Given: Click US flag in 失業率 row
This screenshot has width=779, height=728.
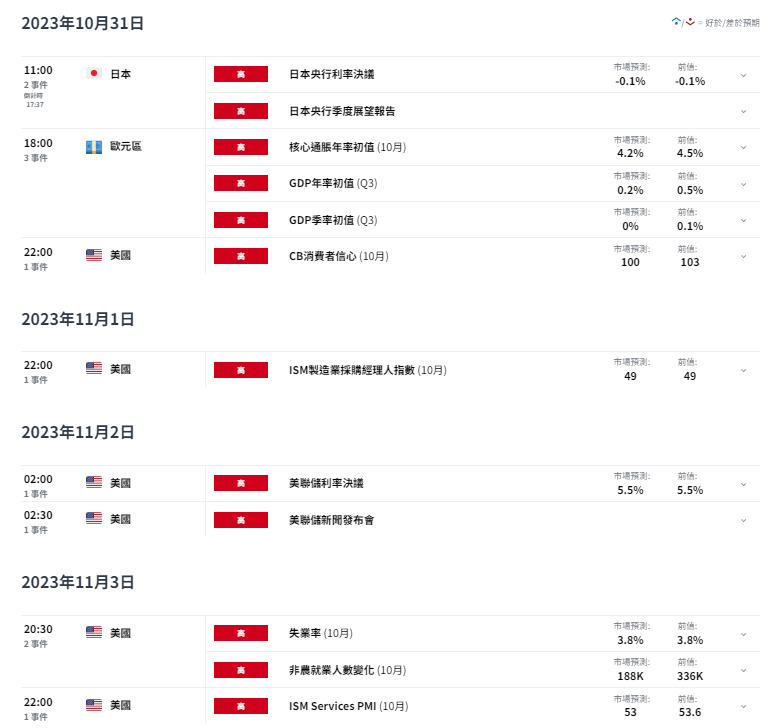Looking at the screenshot, I should tap(94, 632).
